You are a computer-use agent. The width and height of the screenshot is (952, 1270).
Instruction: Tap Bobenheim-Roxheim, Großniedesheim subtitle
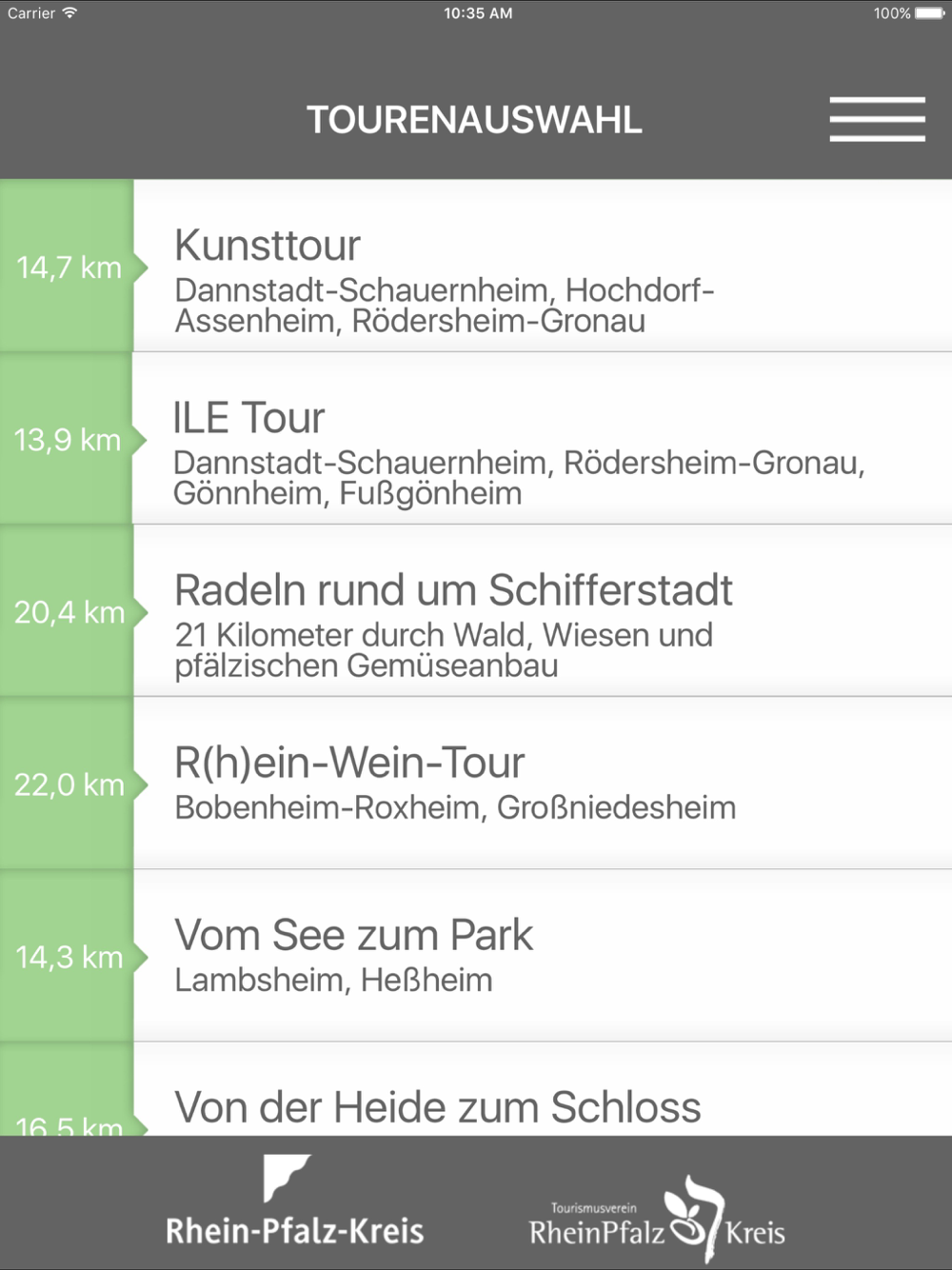tap(455, 808)
